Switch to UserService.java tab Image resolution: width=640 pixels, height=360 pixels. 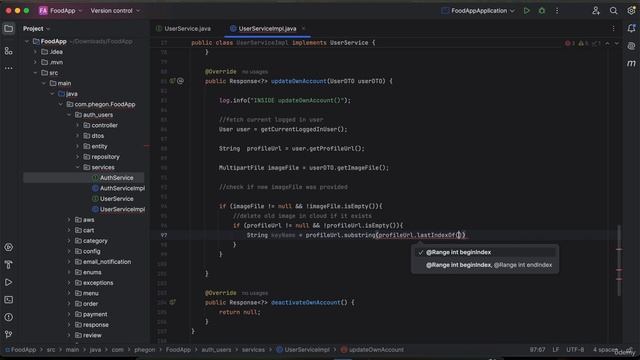click(184, 29)
